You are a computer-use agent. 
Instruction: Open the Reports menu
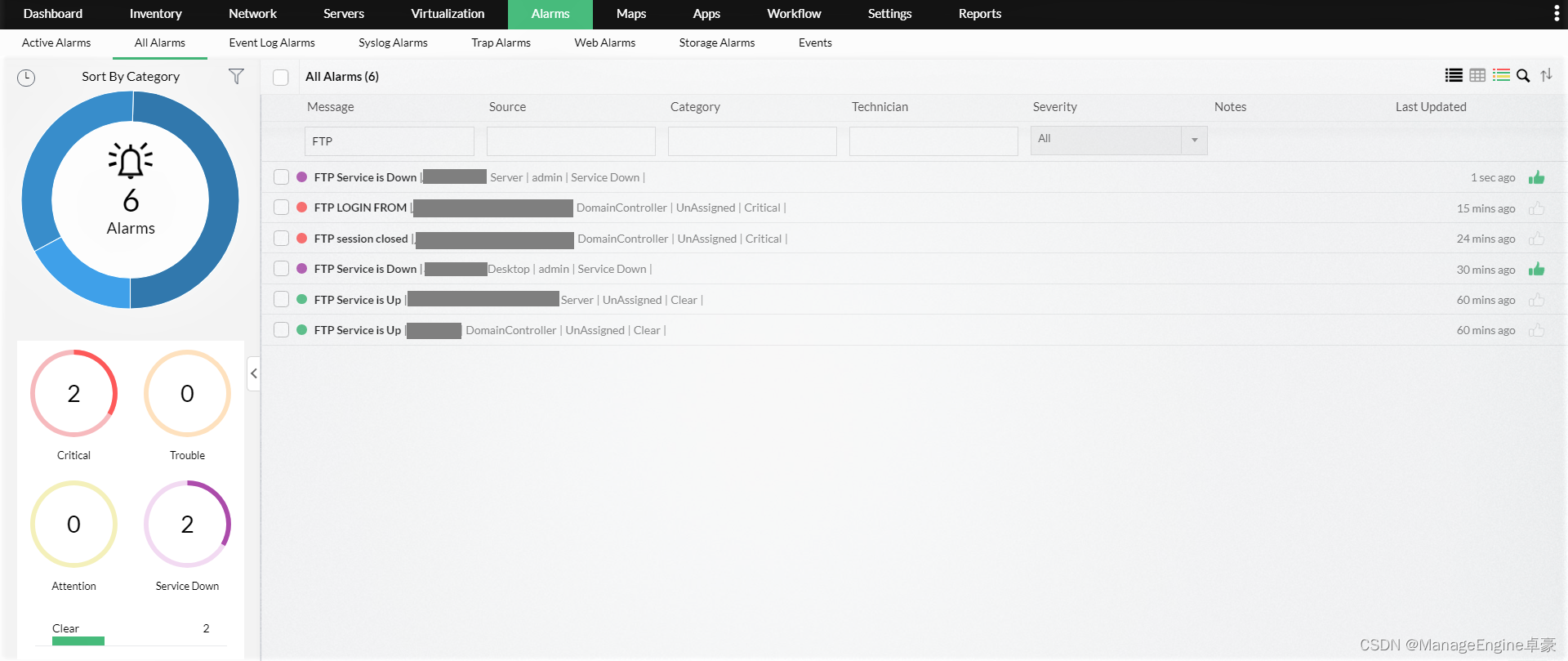pyautogui.click(x=980, y=14)
